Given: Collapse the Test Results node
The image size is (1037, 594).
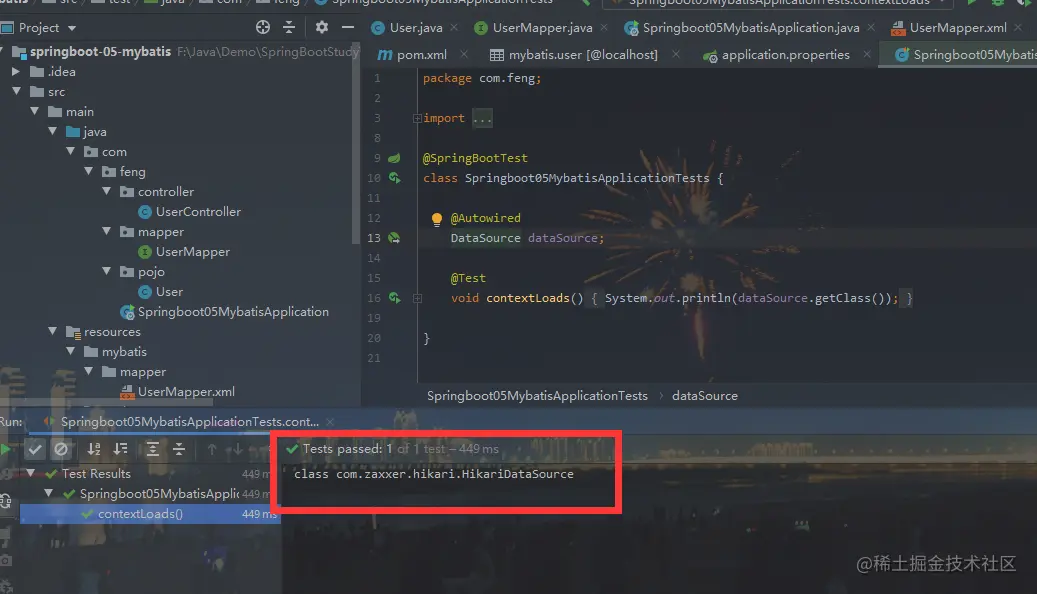Looking at the screenshot, I should point(30,473).
